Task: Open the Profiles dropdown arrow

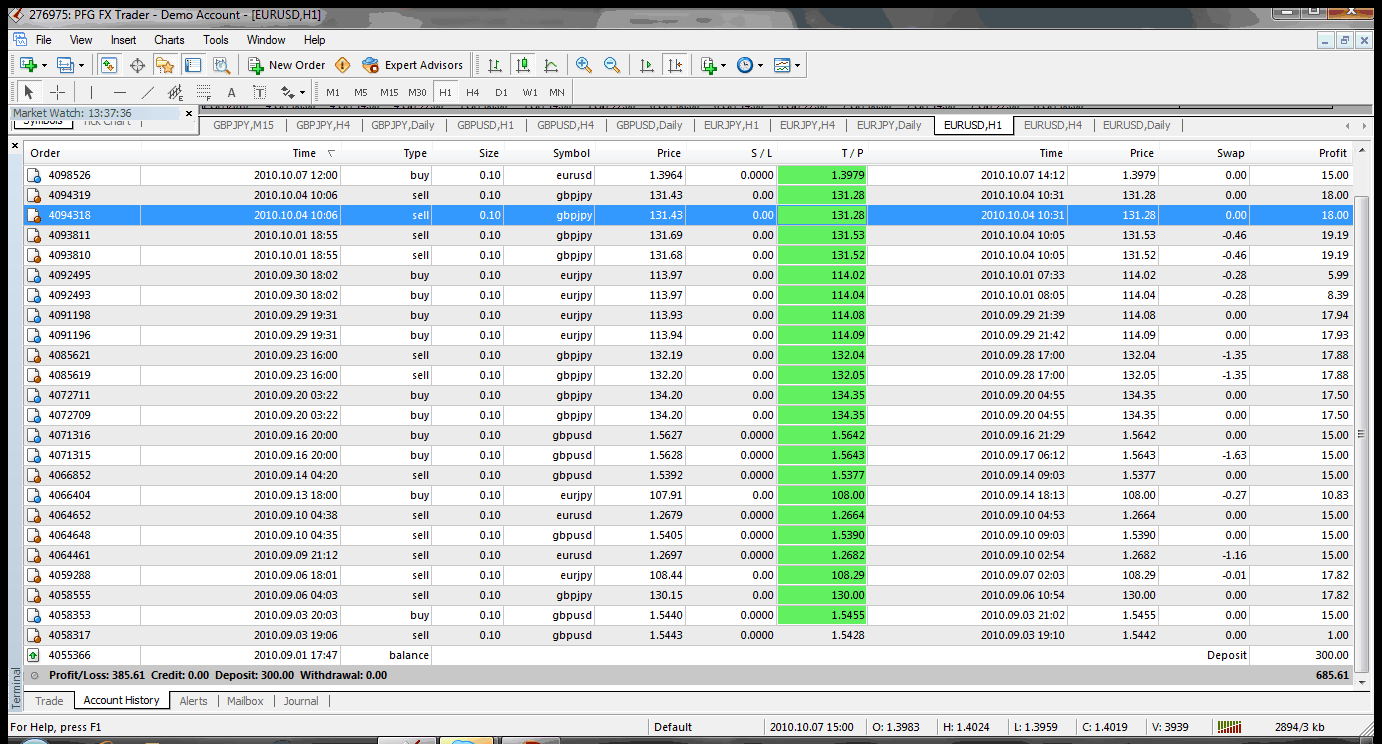Action: coord(82,65)
